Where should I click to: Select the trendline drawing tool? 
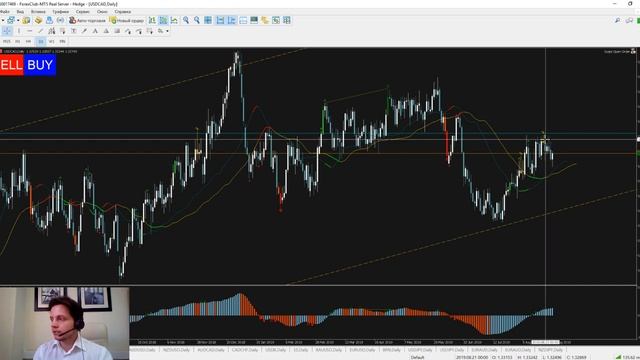tap(40, 31)
